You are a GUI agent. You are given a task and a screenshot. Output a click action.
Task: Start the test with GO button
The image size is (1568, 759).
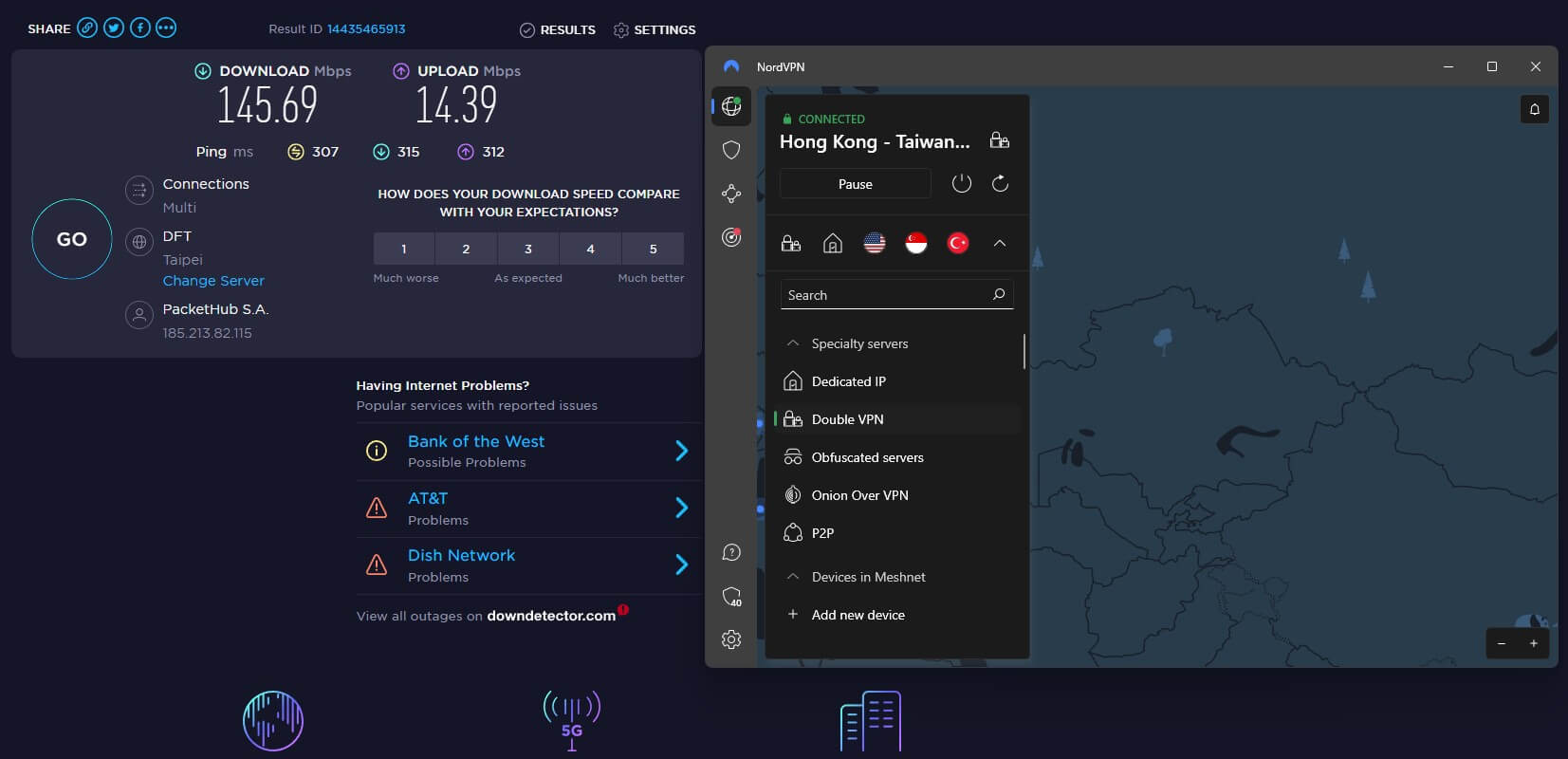click(72, 239)
